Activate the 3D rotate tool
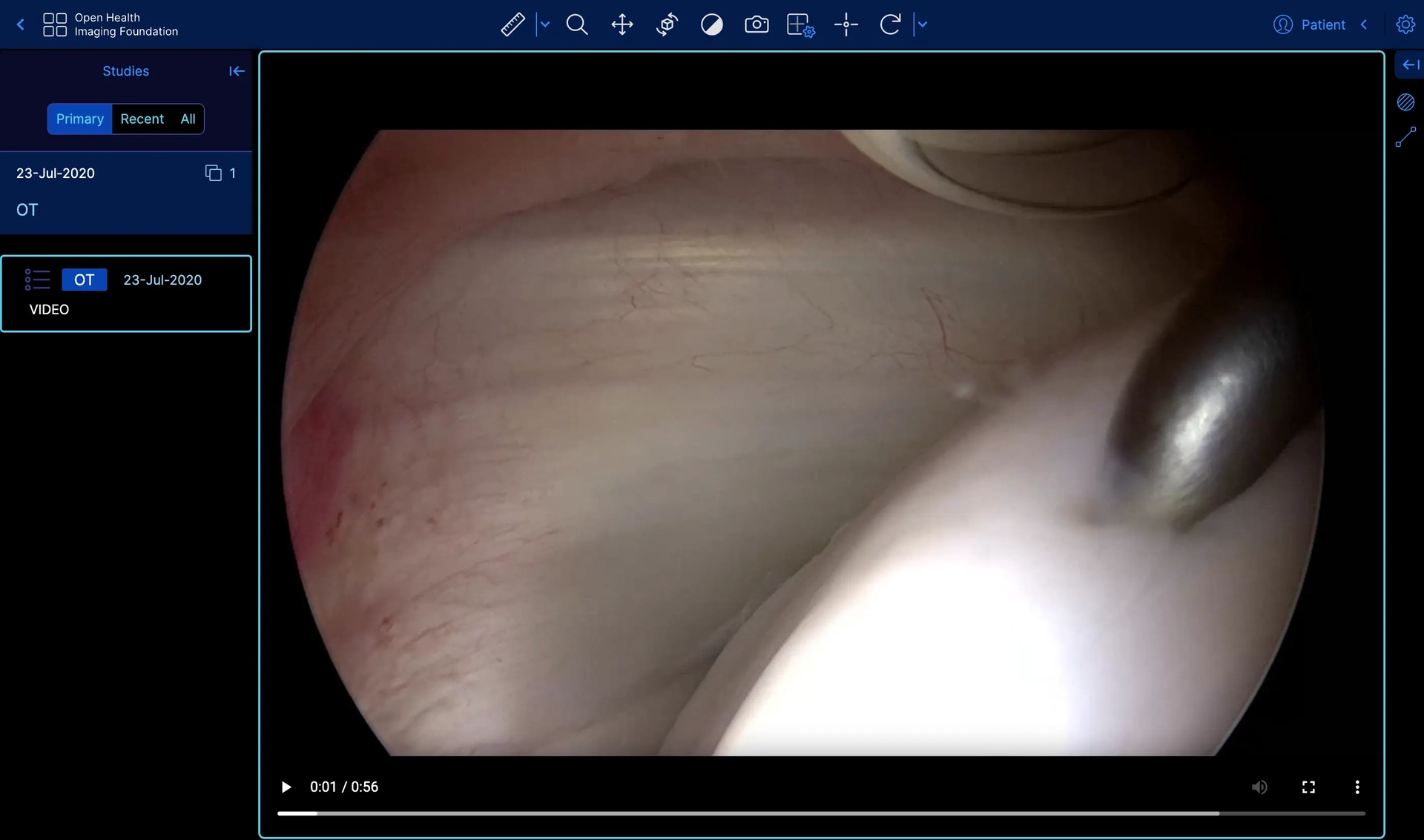Image resolution: width=1424 pixels, height=840 pixels. coord(667,24)
